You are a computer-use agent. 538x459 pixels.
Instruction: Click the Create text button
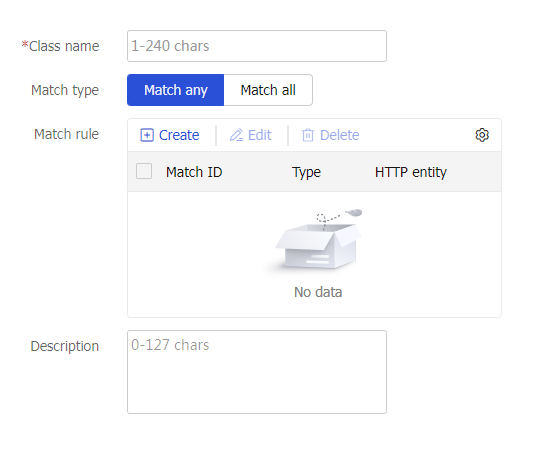[x=179, y=135]
